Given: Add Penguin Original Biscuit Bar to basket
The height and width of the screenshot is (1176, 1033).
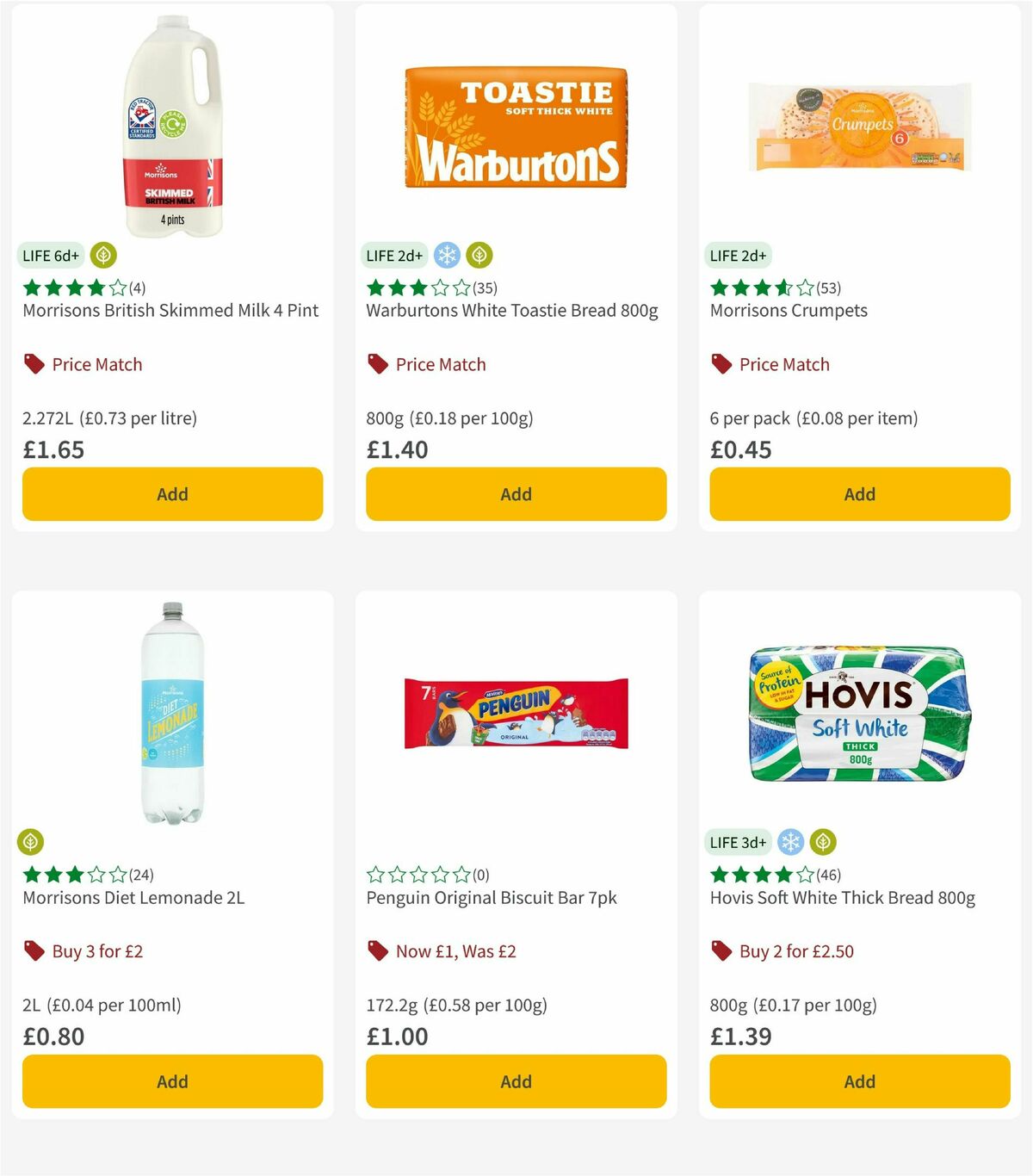Looking at the screenshot, I should click(x=515, y=1081).
